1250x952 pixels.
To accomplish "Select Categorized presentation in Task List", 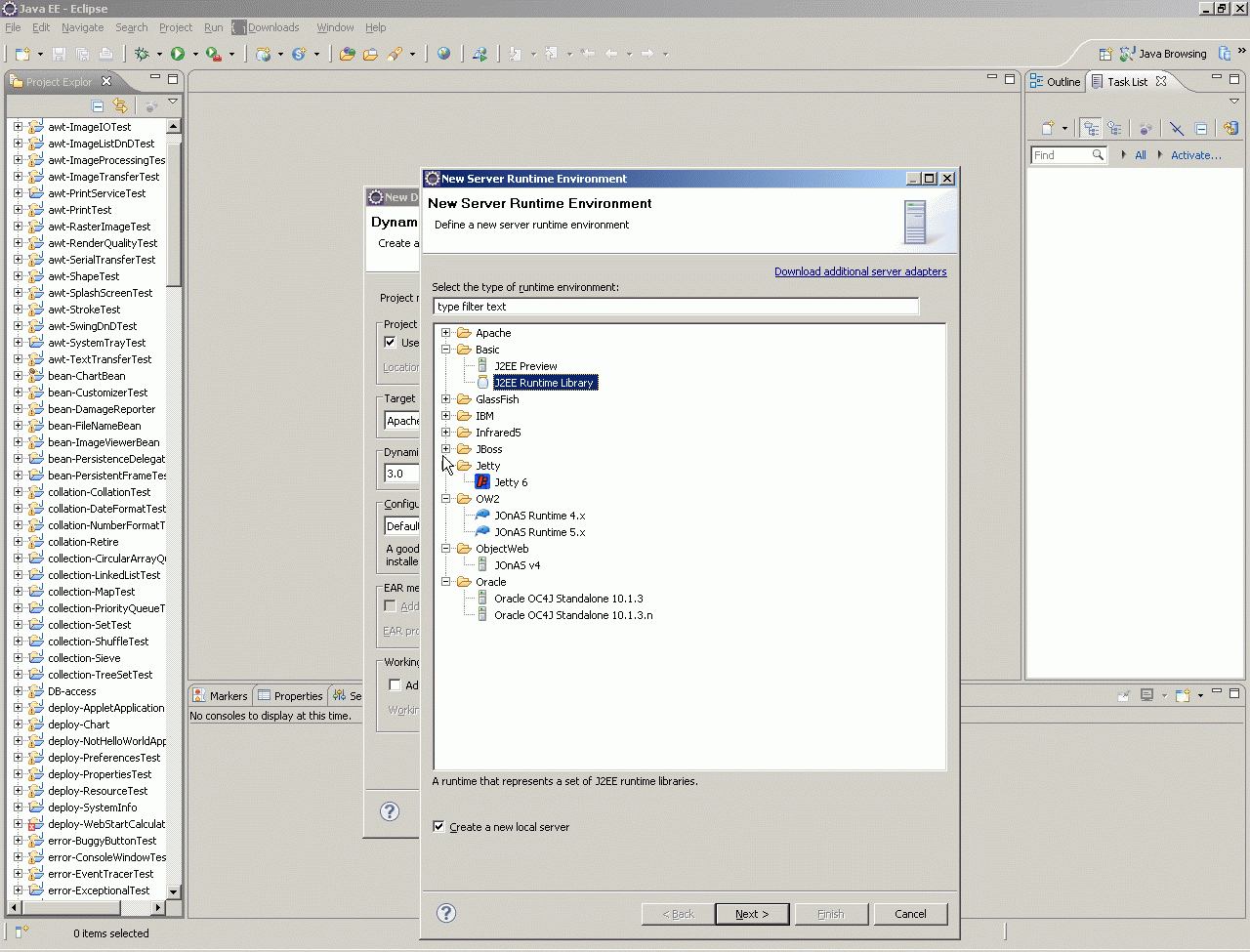I will coord(1091,128).
